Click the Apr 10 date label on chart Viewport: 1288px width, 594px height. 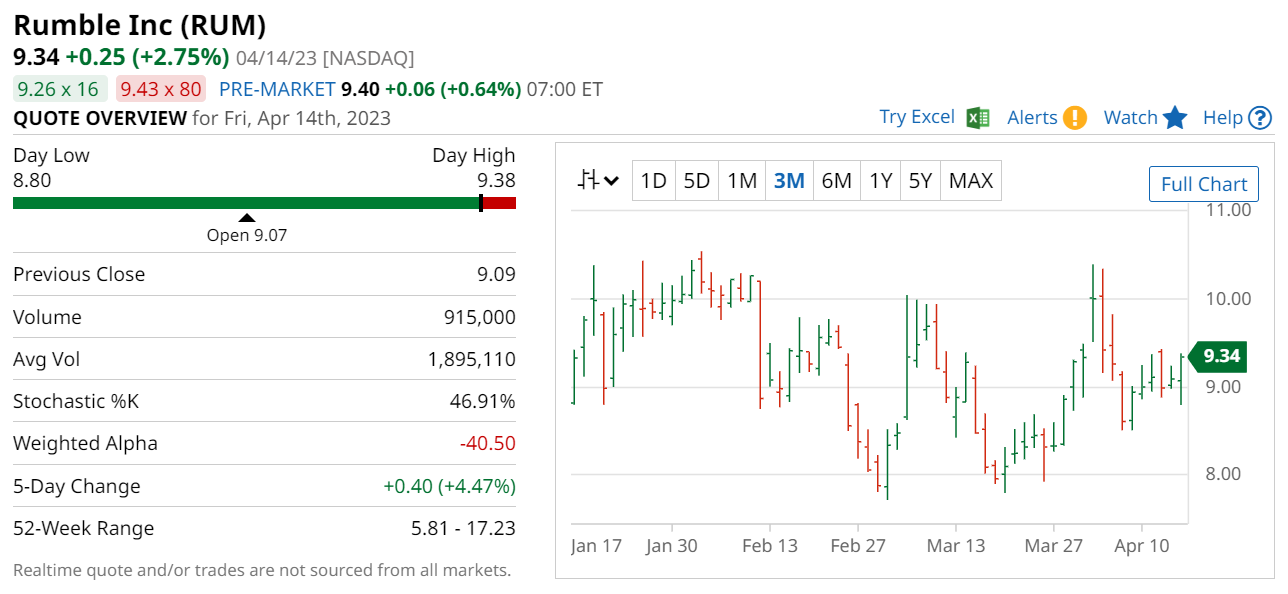pos(1142,546)
